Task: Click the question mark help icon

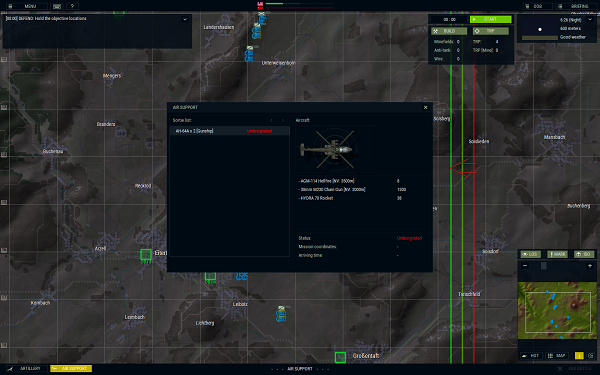Action: coord(72,6)
